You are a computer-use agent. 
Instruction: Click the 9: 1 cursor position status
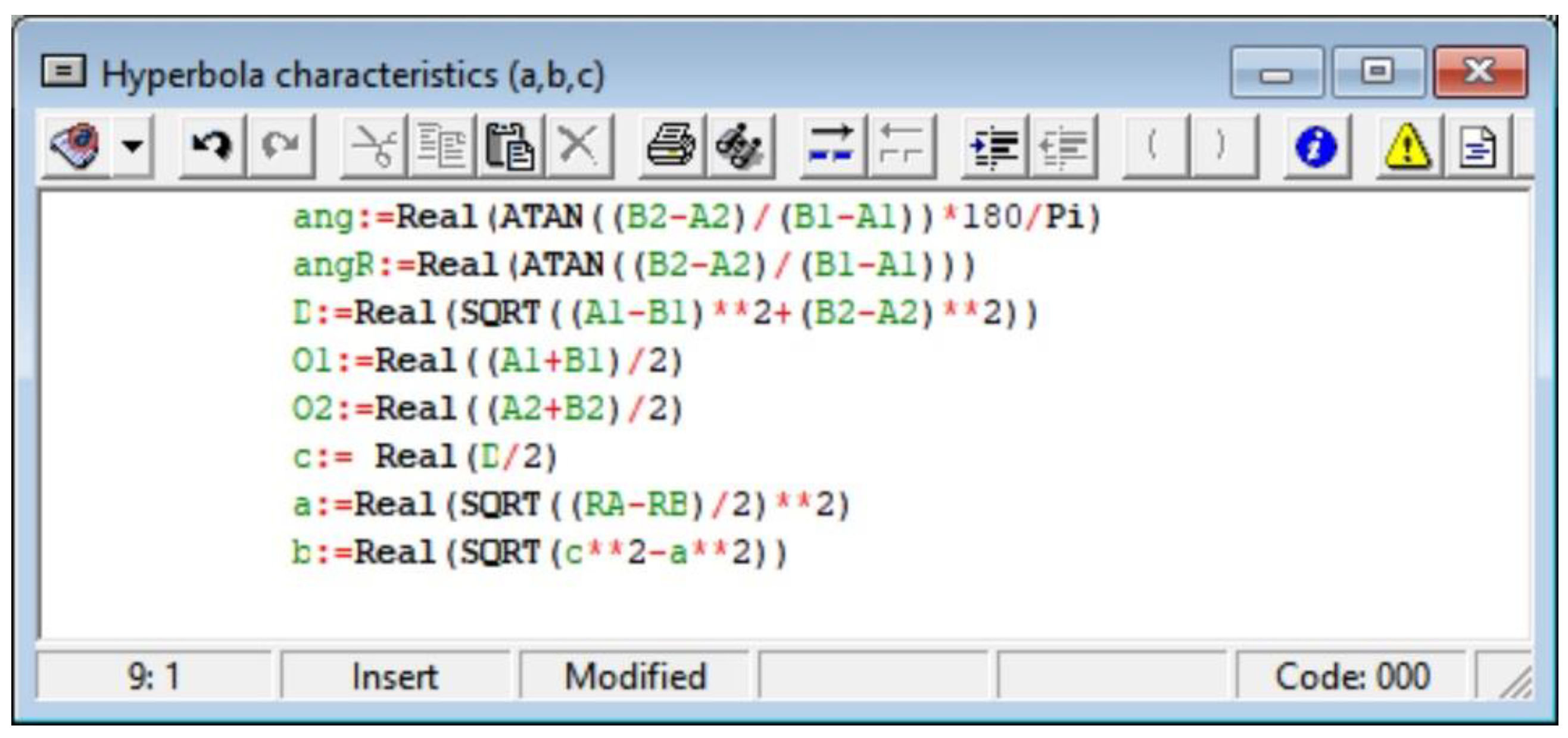tap(154, 676)
